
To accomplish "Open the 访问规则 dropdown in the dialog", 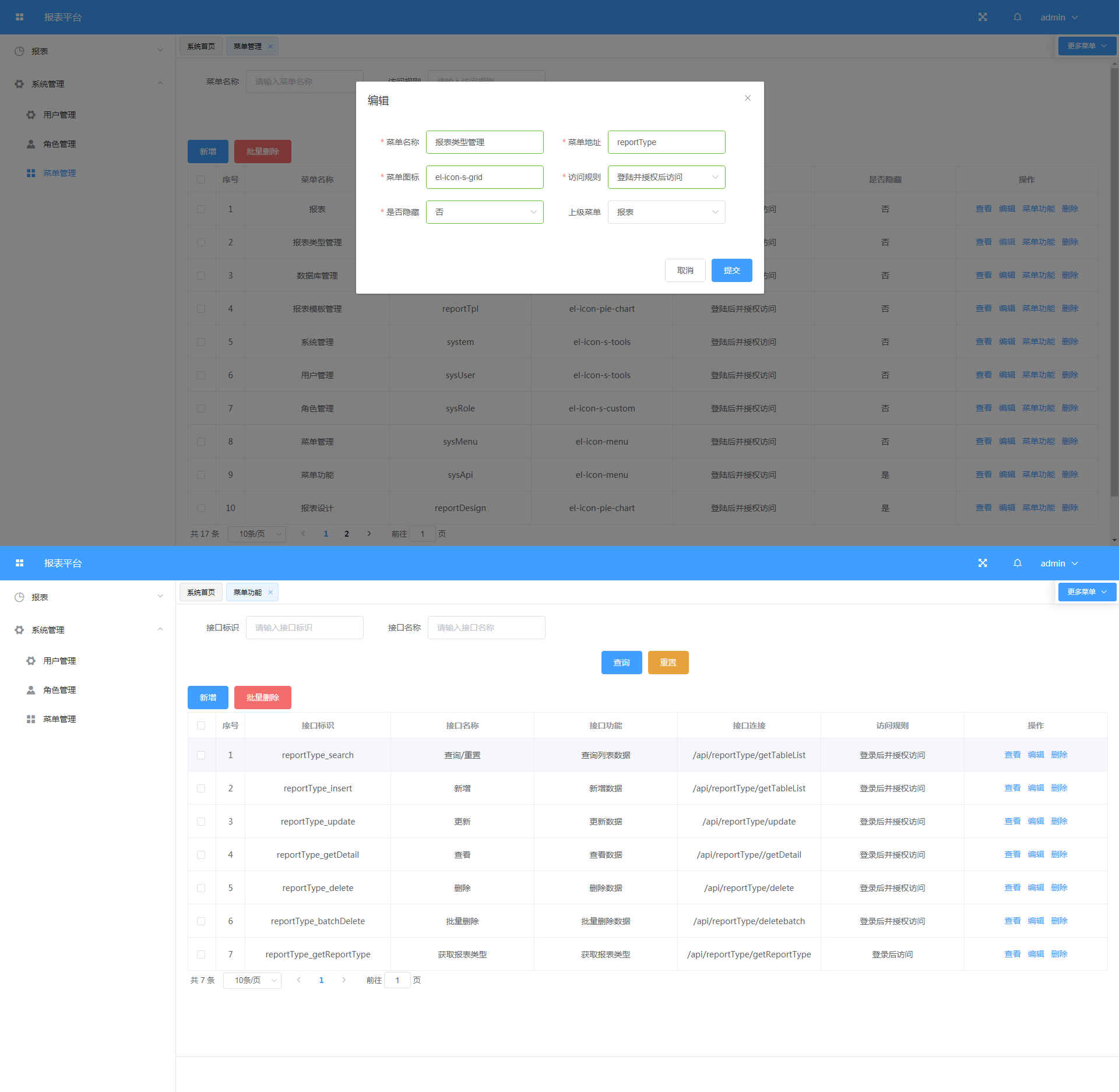I will pos(666,177).
